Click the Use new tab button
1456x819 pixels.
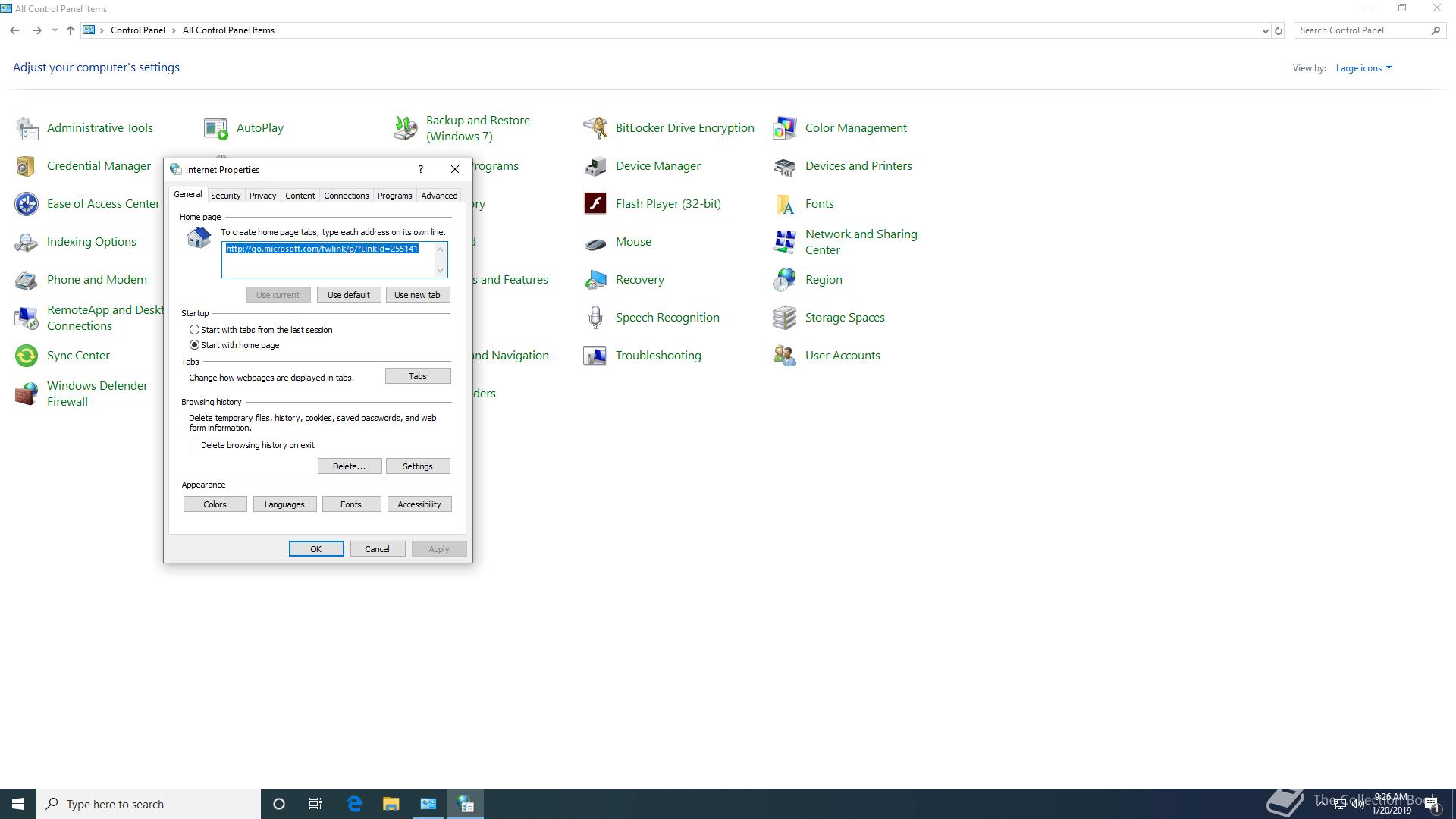pyautogui.click(x=417, y=295)
